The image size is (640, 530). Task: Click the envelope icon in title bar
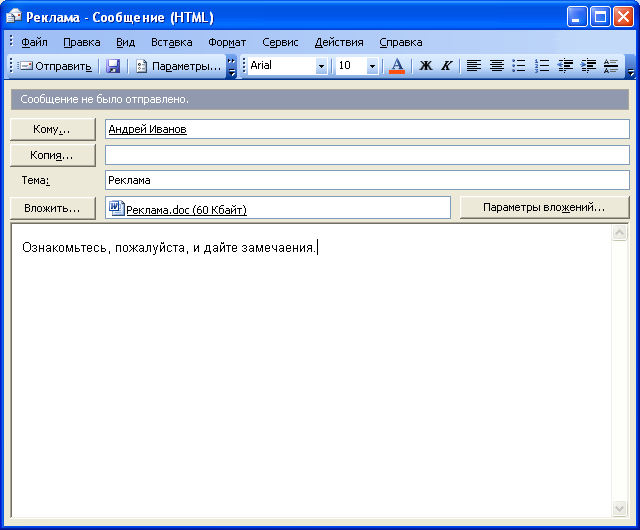(14, 17)
